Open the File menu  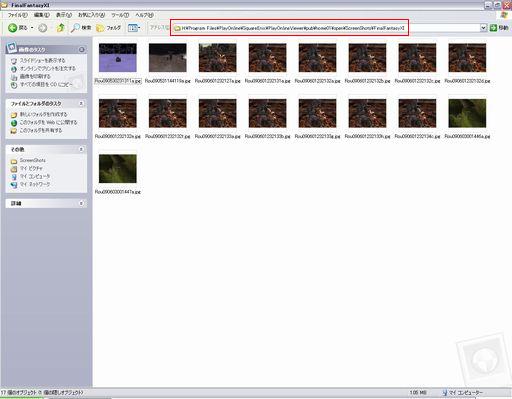coord(17,15)
